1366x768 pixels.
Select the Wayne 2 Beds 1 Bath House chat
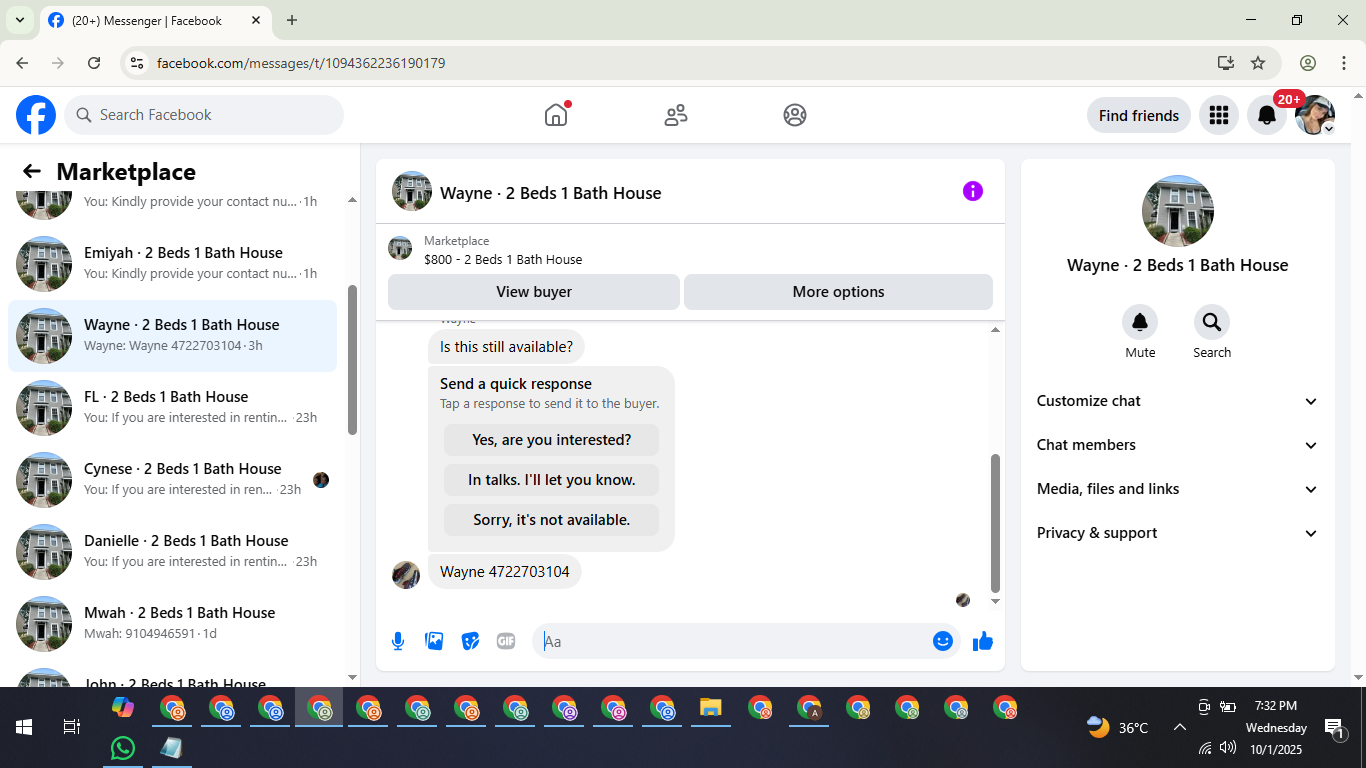[172, 336]
